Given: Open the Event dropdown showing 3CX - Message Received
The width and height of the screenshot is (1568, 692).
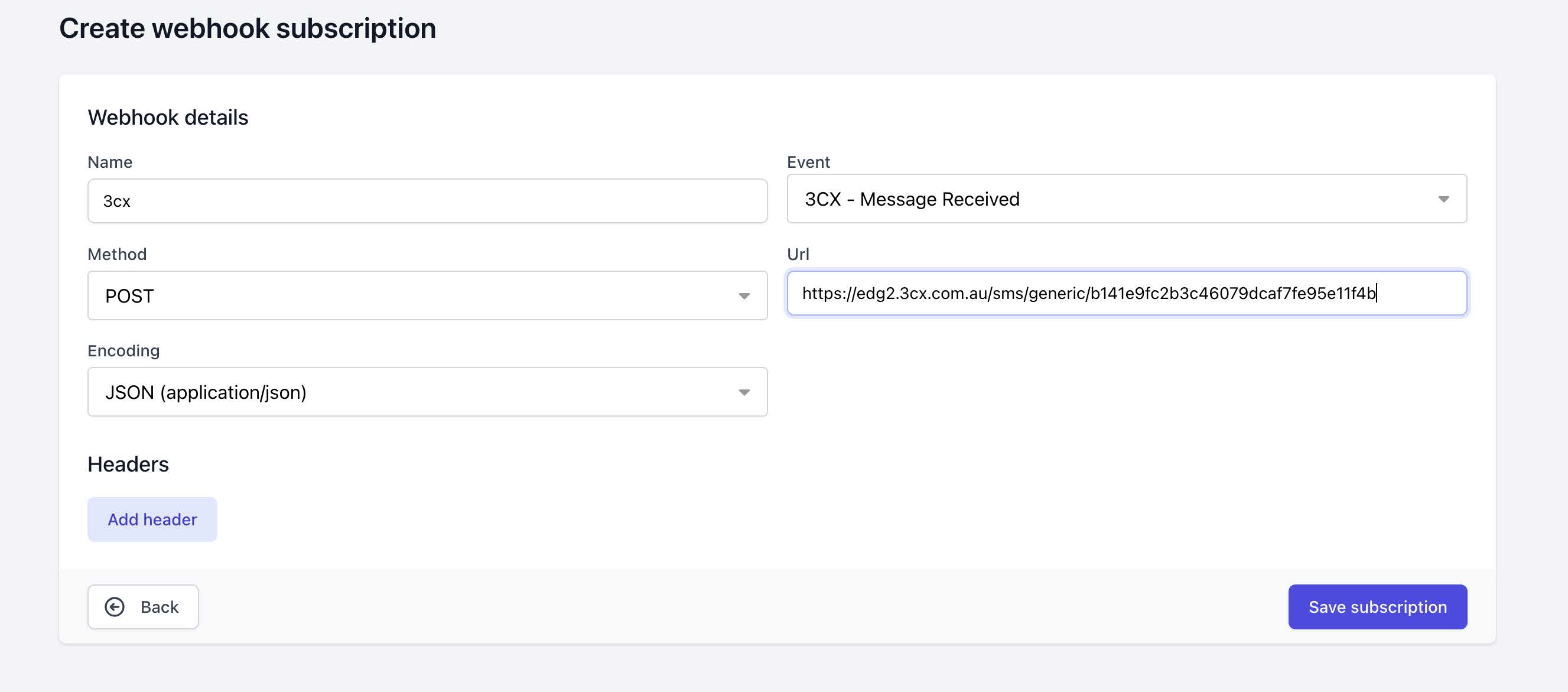Looking at the screenshot, I should 1127,199.
